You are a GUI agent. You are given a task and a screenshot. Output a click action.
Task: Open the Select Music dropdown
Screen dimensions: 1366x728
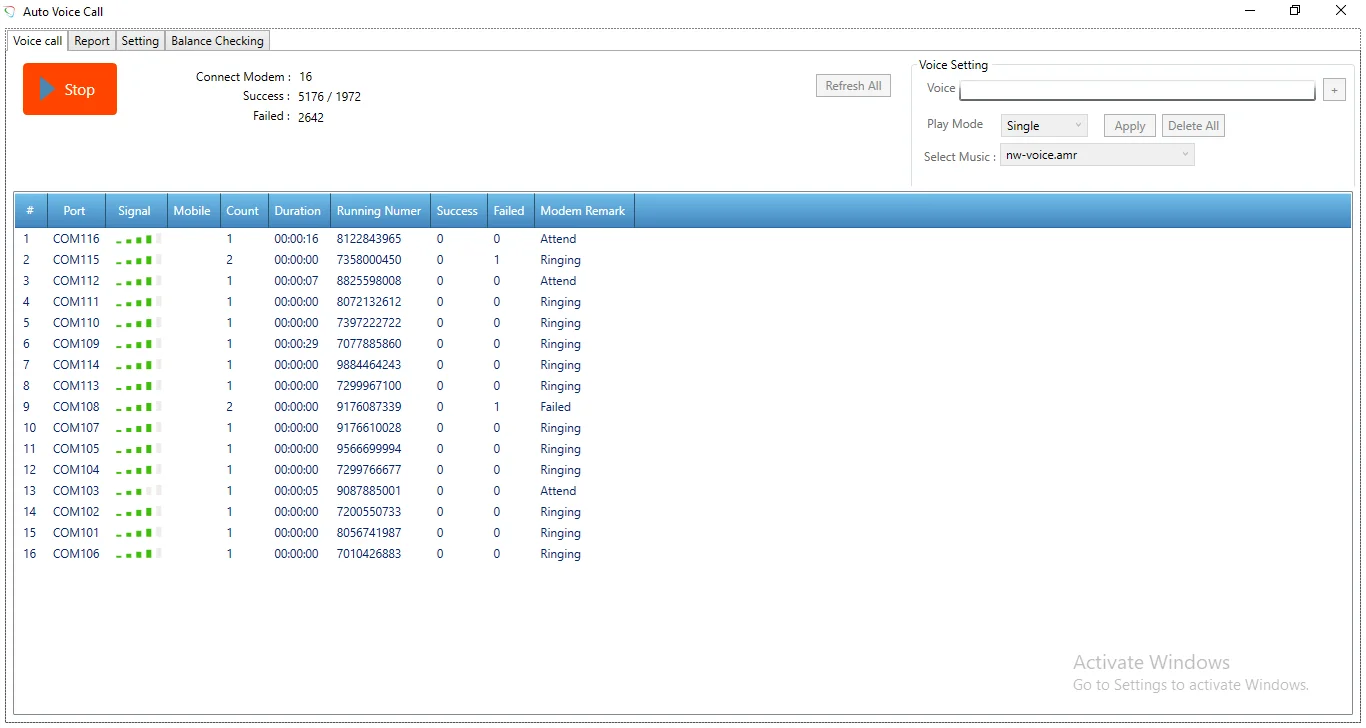(1097, 155)
